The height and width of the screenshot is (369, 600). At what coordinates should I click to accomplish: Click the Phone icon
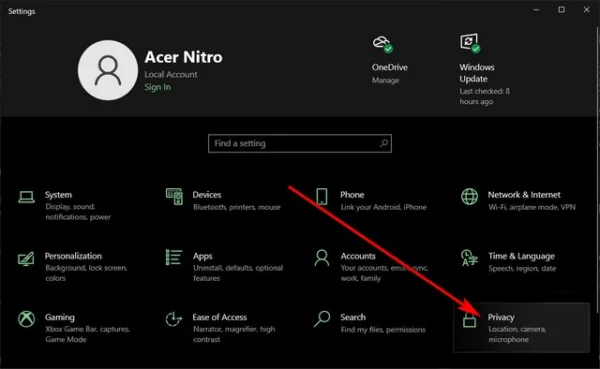pos(322,196)
